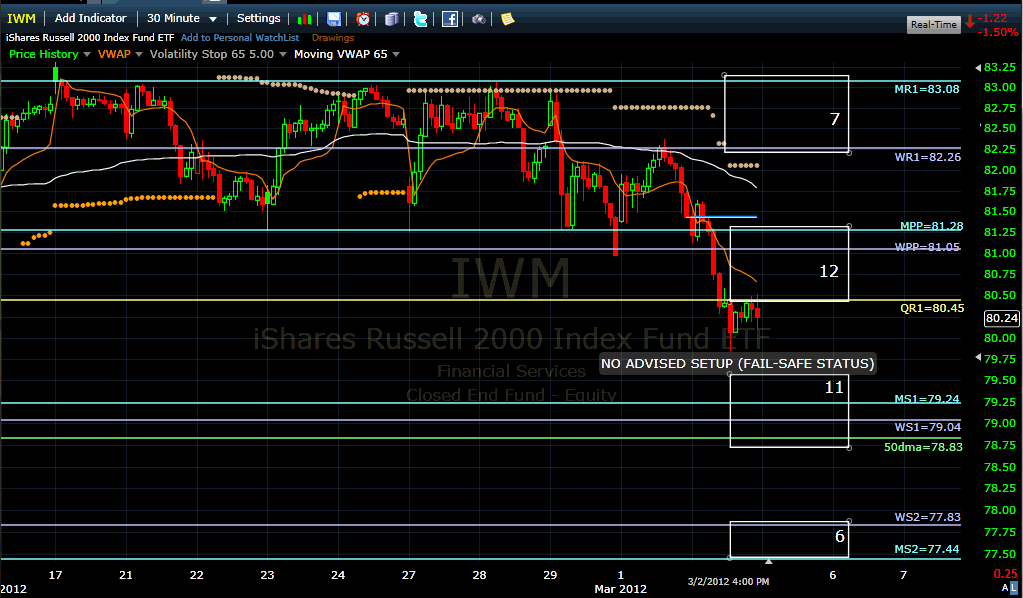This screenshot has width=1023, height=598.
Task: Open the alarm clock alert icon
Action: (x=363, y=19)
